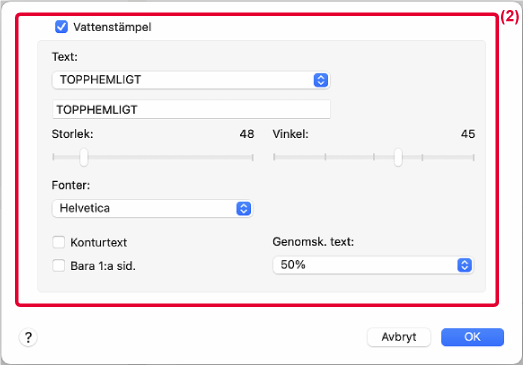Click the left end of Vinkel slider track

(x=275, y=157)
